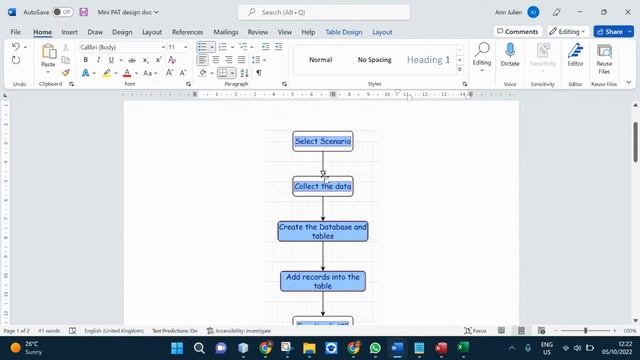Decrease paragraph indent

(x=265, y=47)
